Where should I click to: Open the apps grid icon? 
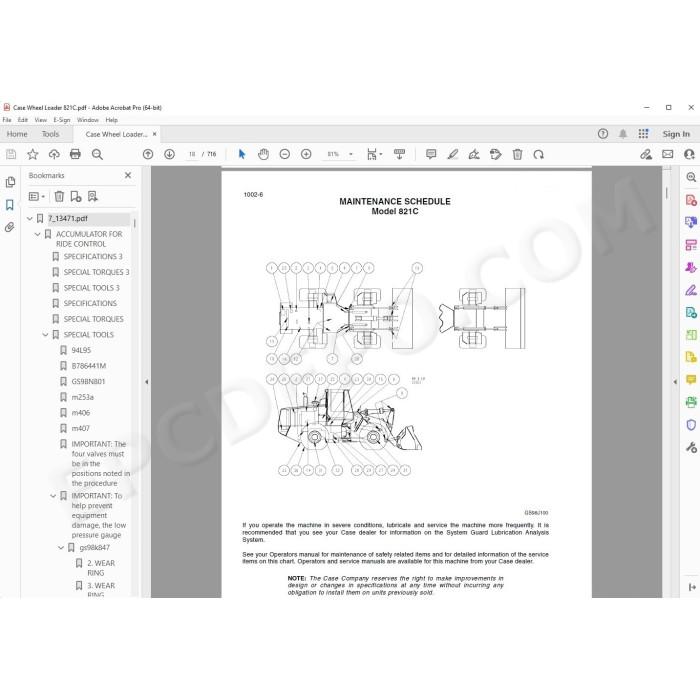coord(643,134)
